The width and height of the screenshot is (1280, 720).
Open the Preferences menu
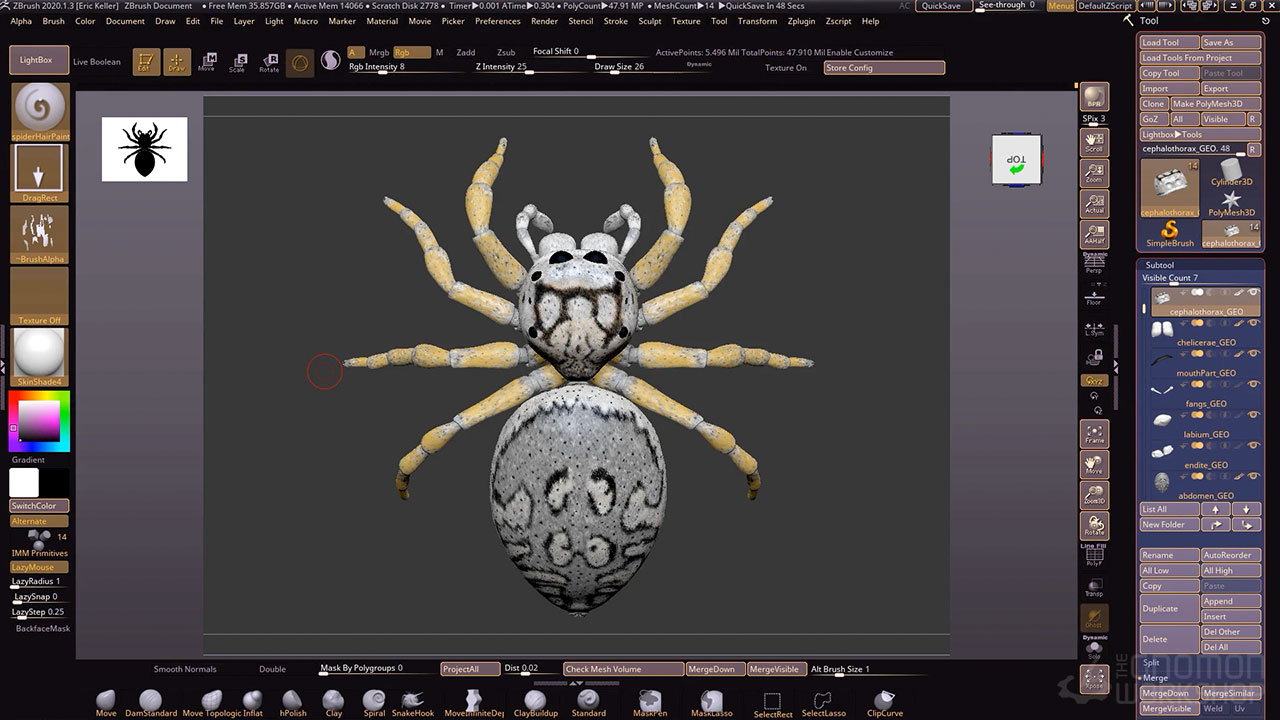[x=497, y=21]
